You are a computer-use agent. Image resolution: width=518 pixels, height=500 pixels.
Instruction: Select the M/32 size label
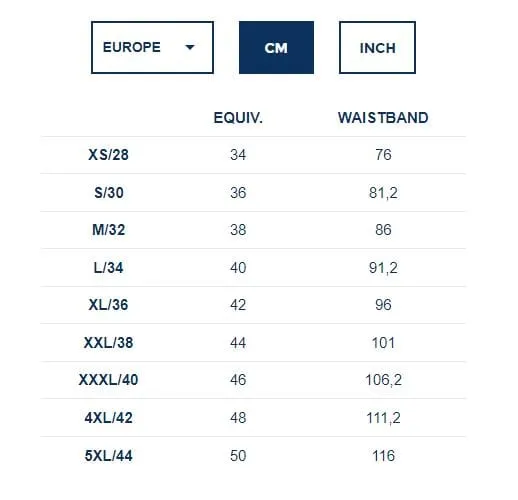point(109,230)
